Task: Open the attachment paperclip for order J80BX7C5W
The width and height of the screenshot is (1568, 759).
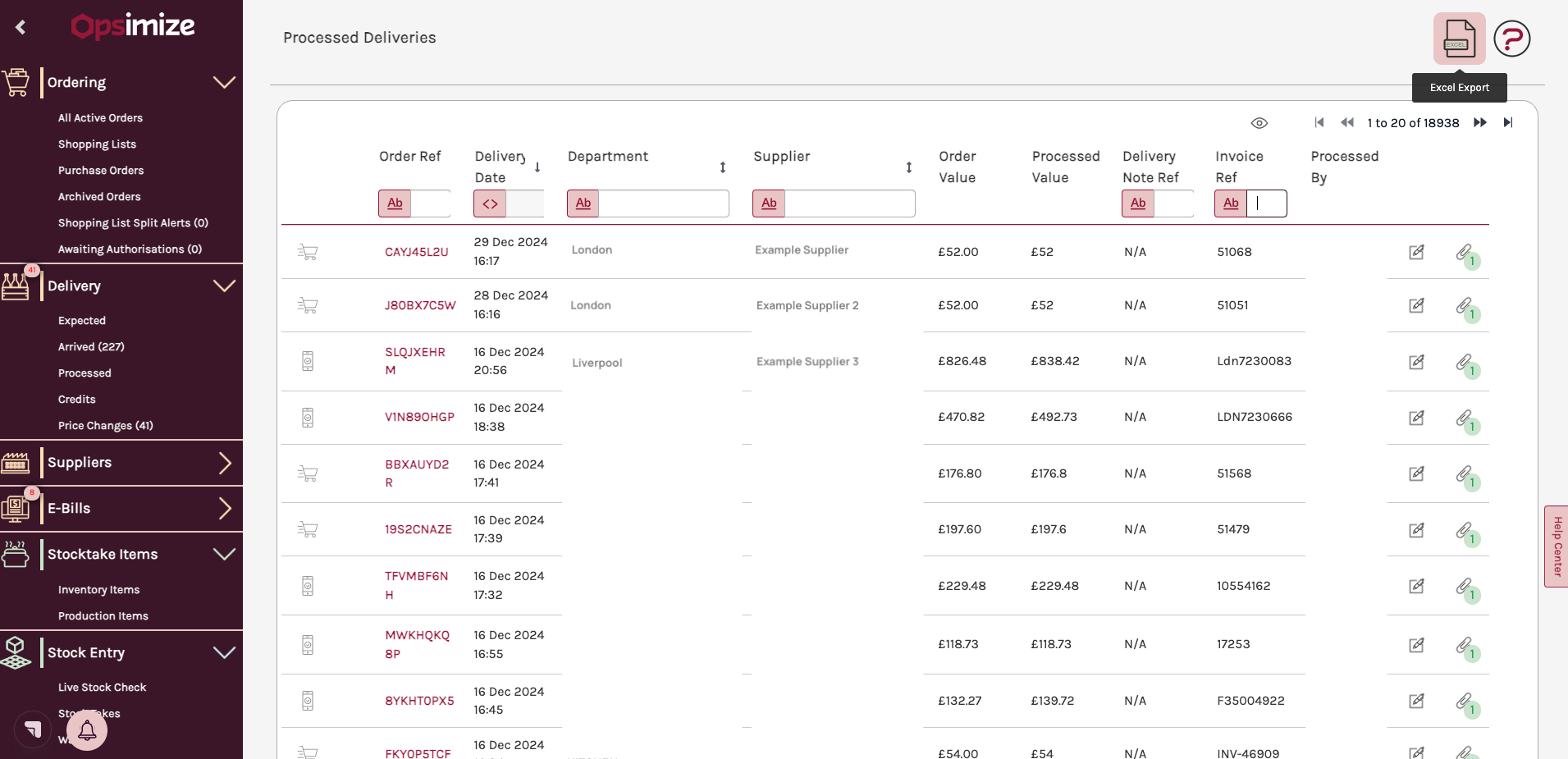Action: click(x=1465, y=305)
